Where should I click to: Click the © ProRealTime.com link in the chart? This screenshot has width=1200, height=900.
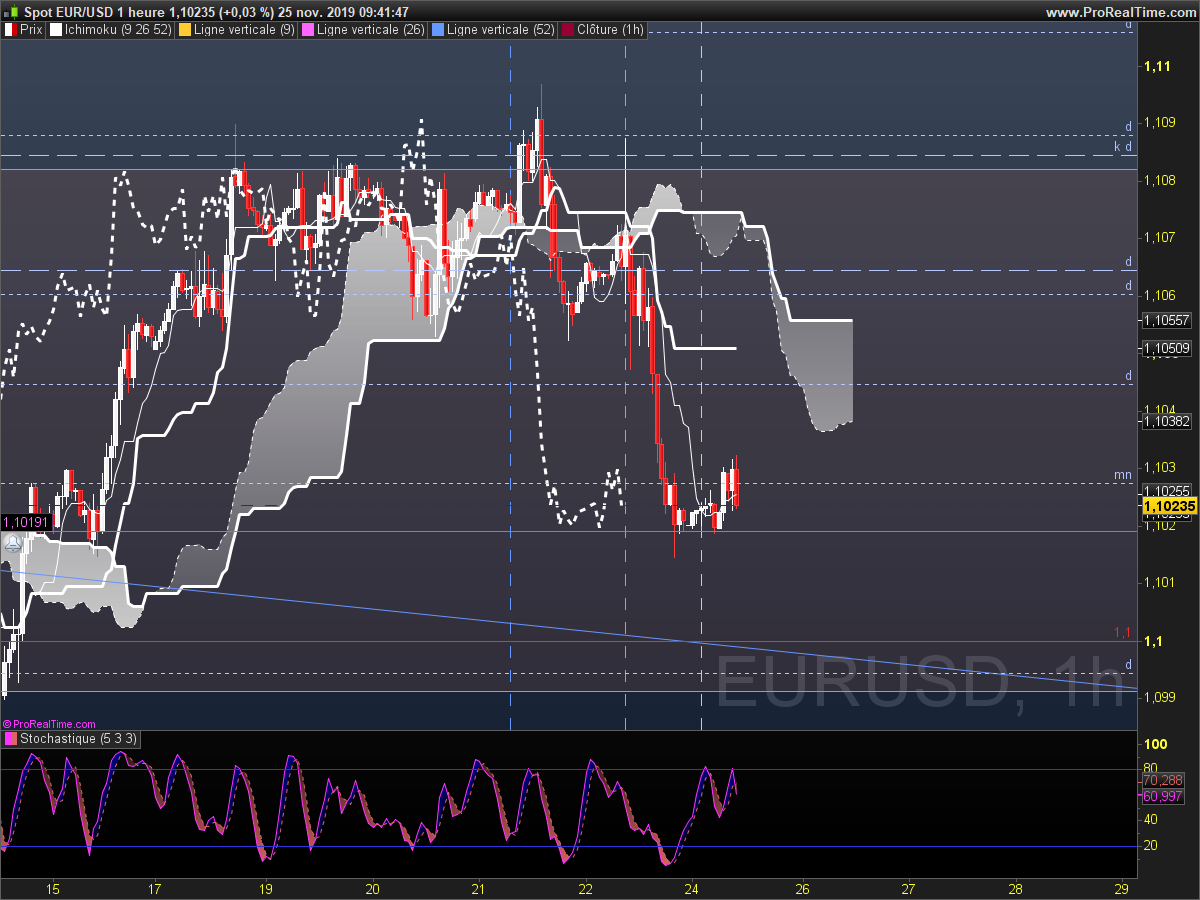49,723
